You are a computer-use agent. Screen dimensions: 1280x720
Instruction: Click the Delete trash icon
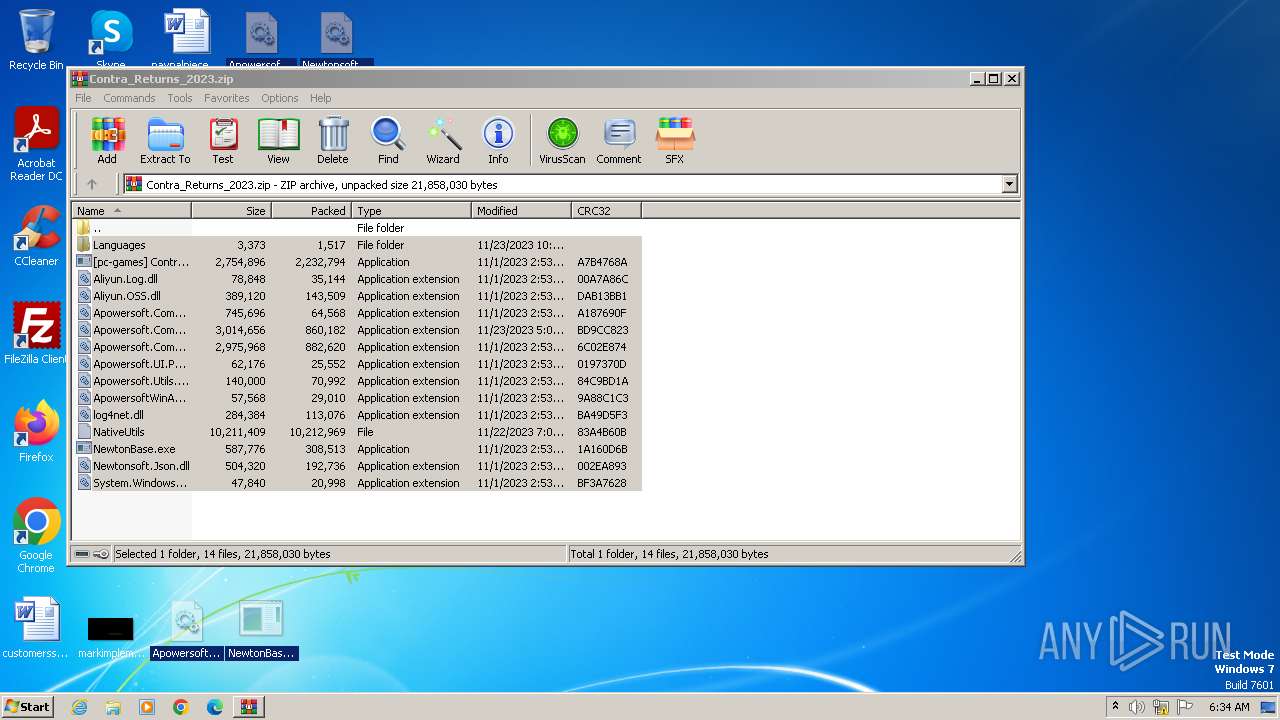pos(333,141)
